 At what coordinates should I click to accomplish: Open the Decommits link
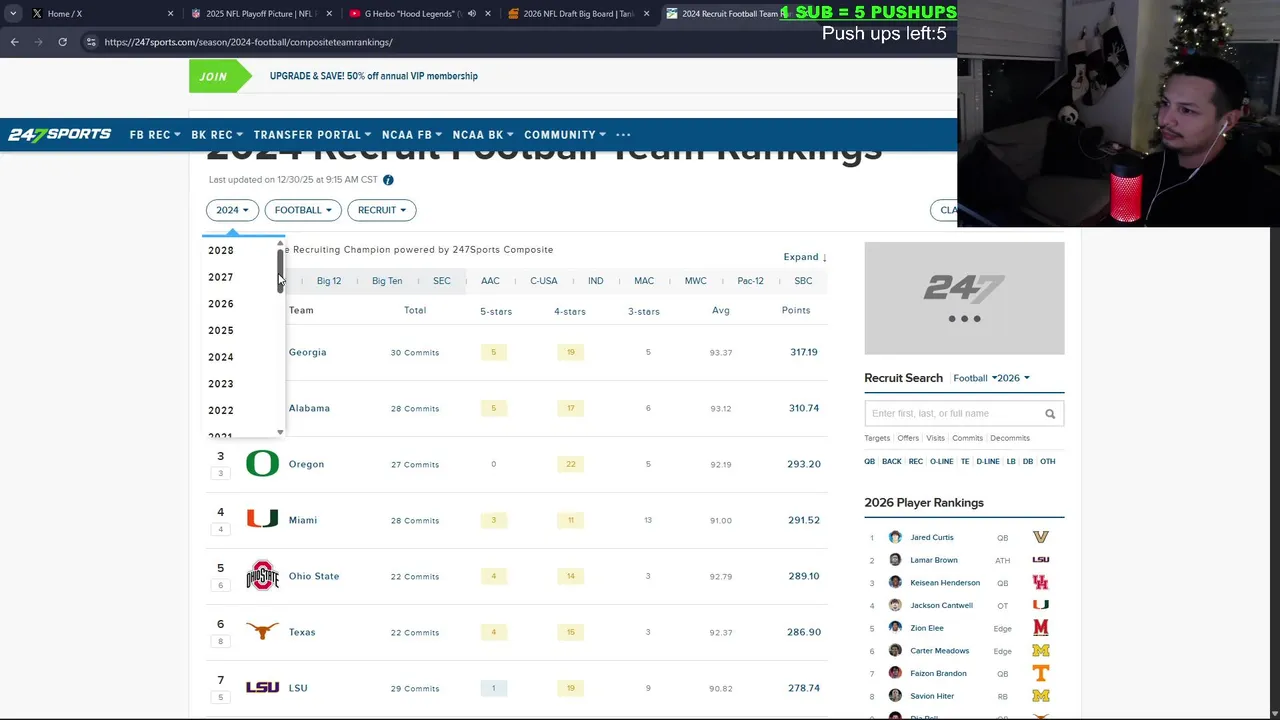[x=1010, y=438]
